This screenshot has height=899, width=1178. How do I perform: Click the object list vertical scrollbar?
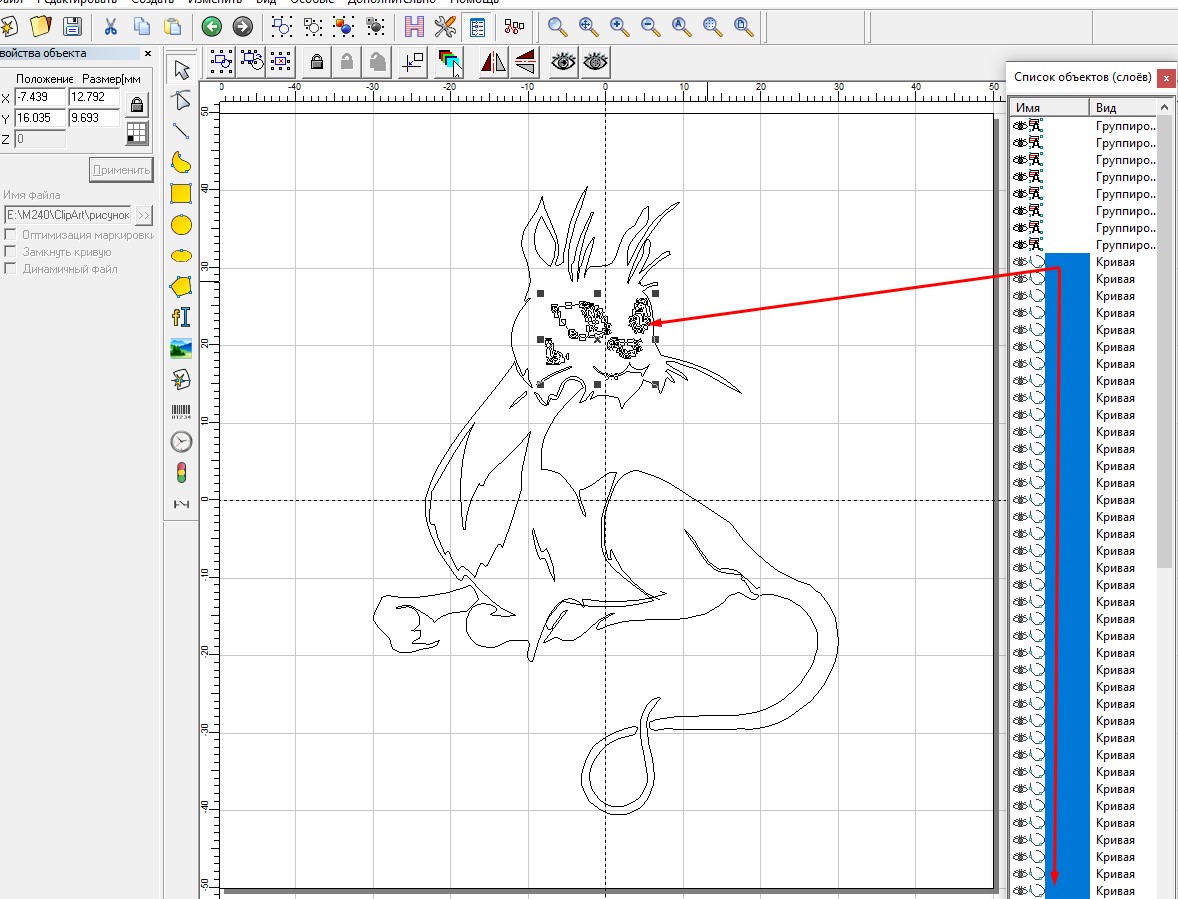click(1164, 342)
